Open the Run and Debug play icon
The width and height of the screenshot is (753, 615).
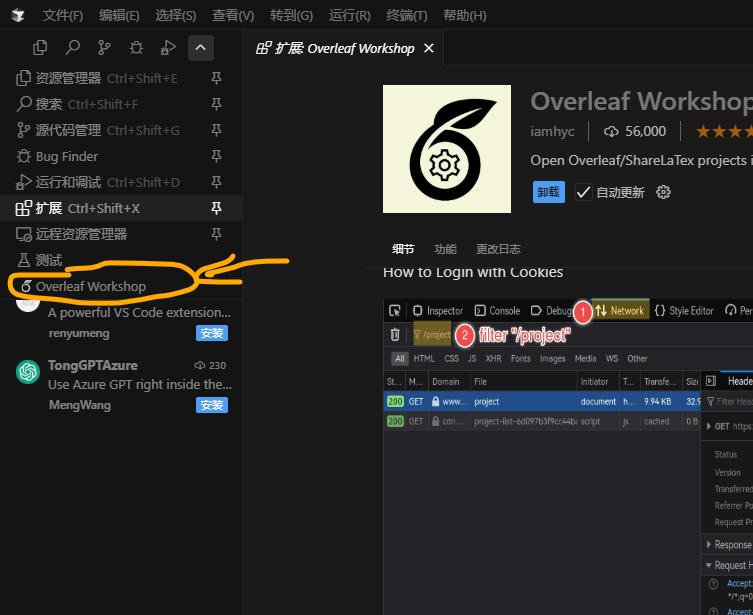coord(168,48)
